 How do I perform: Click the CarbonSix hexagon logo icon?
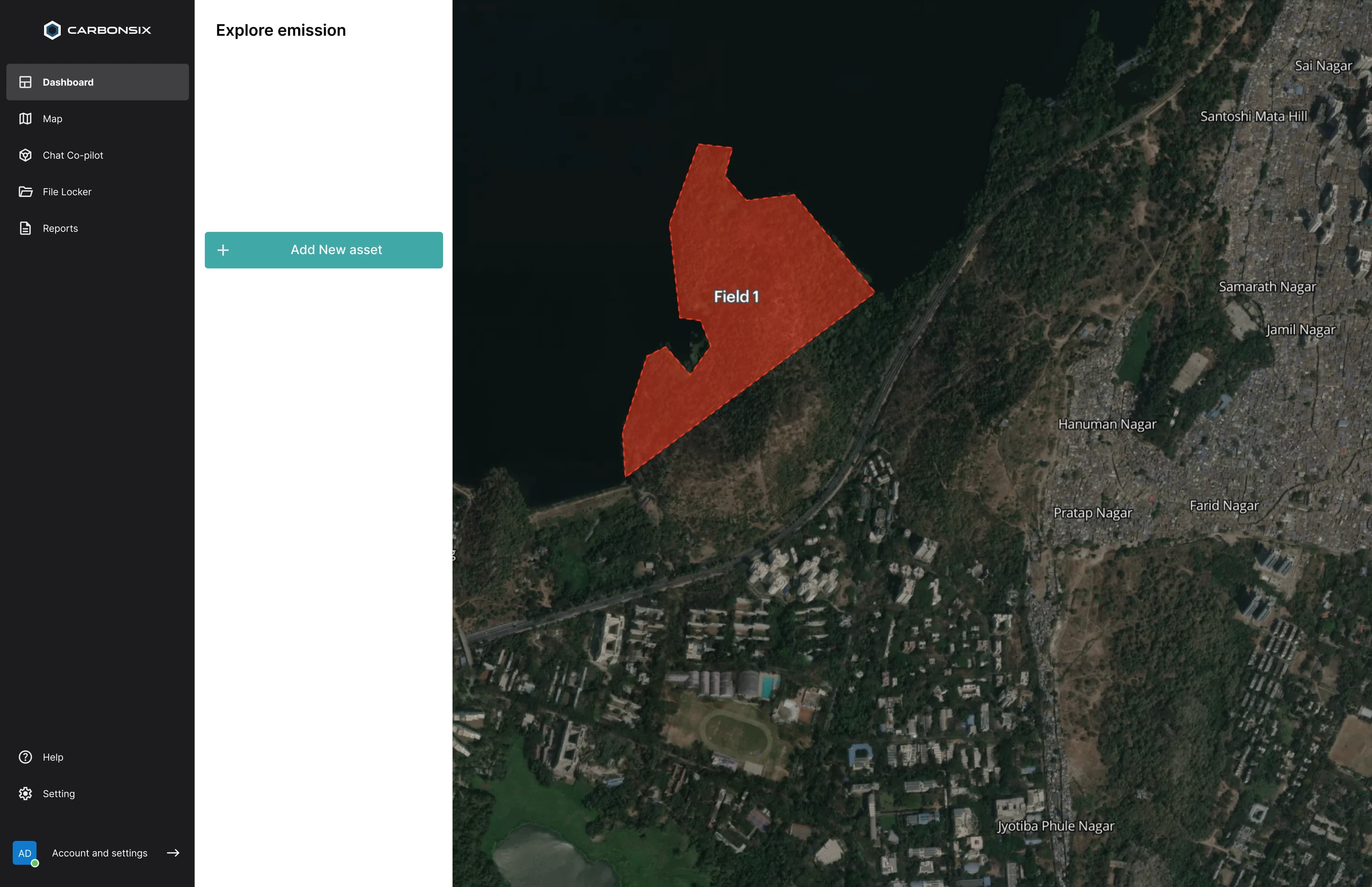tap(52, 30)
